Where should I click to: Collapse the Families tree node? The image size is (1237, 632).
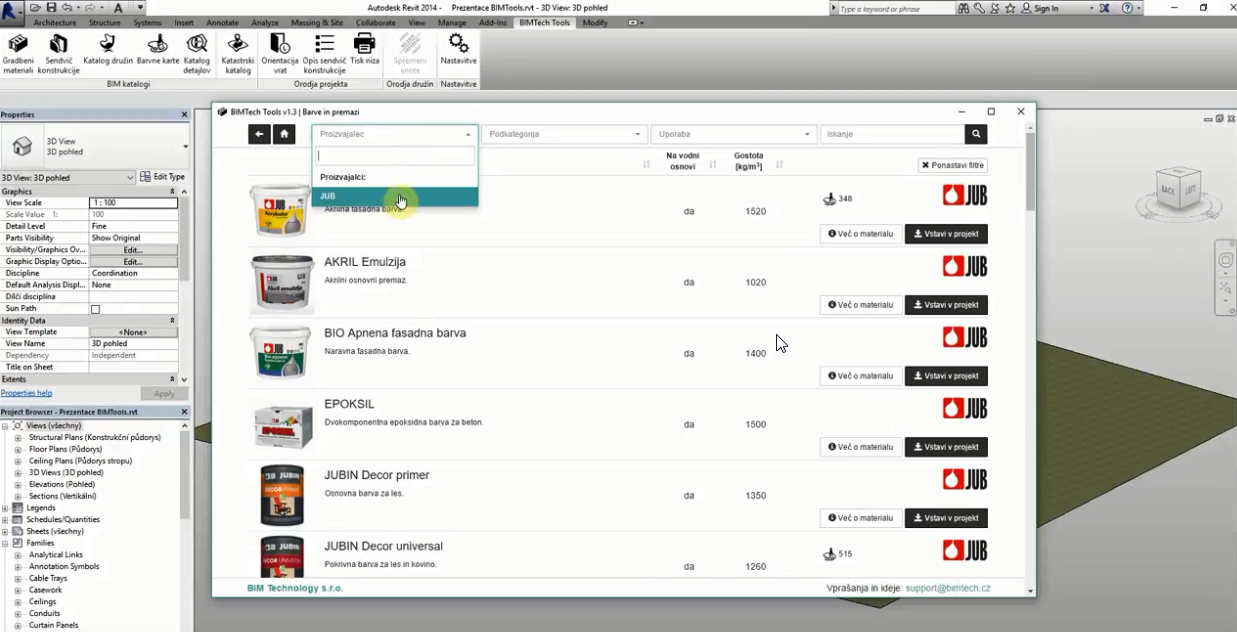[x=6, y=543]
